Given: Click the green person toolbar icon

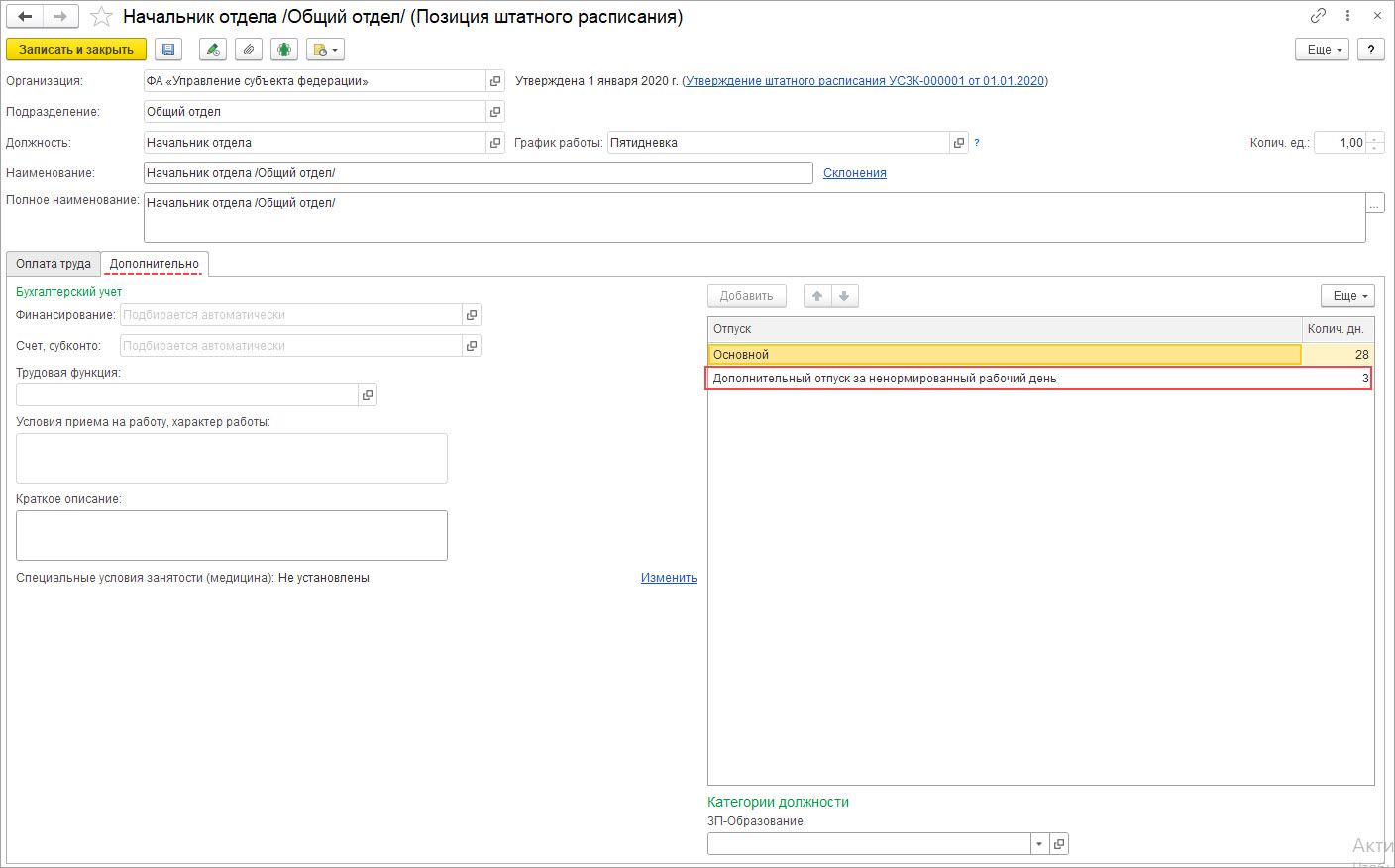Looking at the screenshot, I should pyautogui.click(x=284, y=50).
